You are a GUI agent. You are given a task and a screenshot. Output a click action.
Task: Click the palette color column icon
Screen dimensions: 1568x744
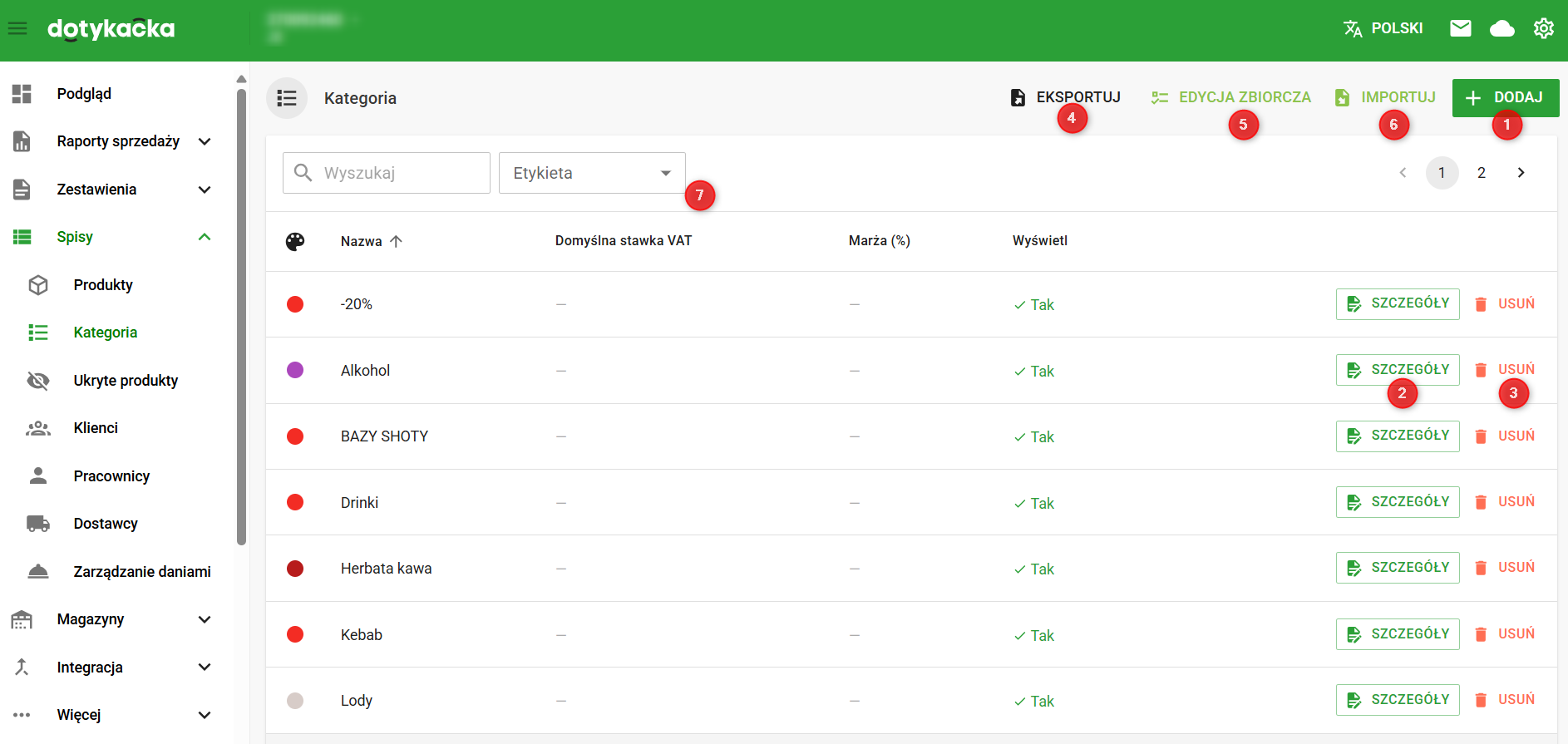[295, 241]
